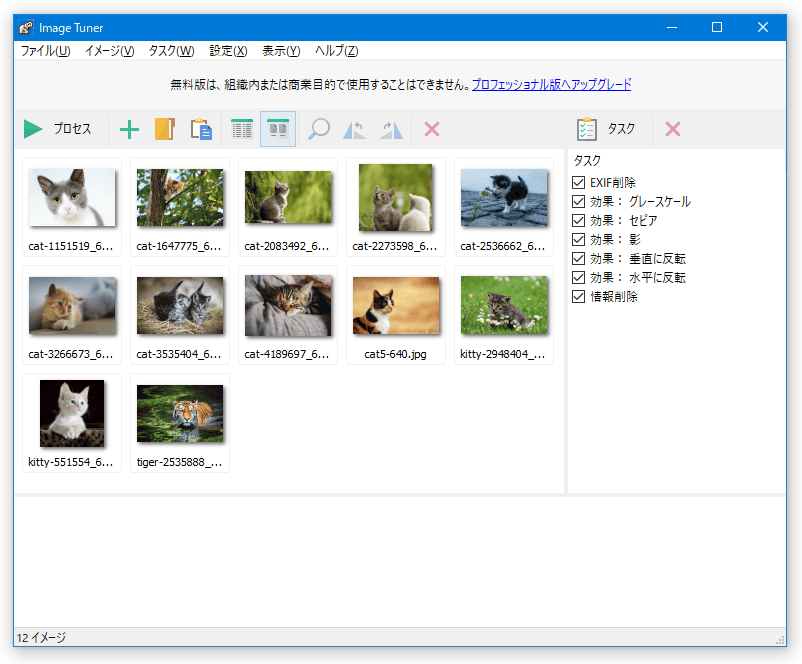The image size is (802, 664).
Task: Disable the 効果：影 task
Action: (578, 239)
